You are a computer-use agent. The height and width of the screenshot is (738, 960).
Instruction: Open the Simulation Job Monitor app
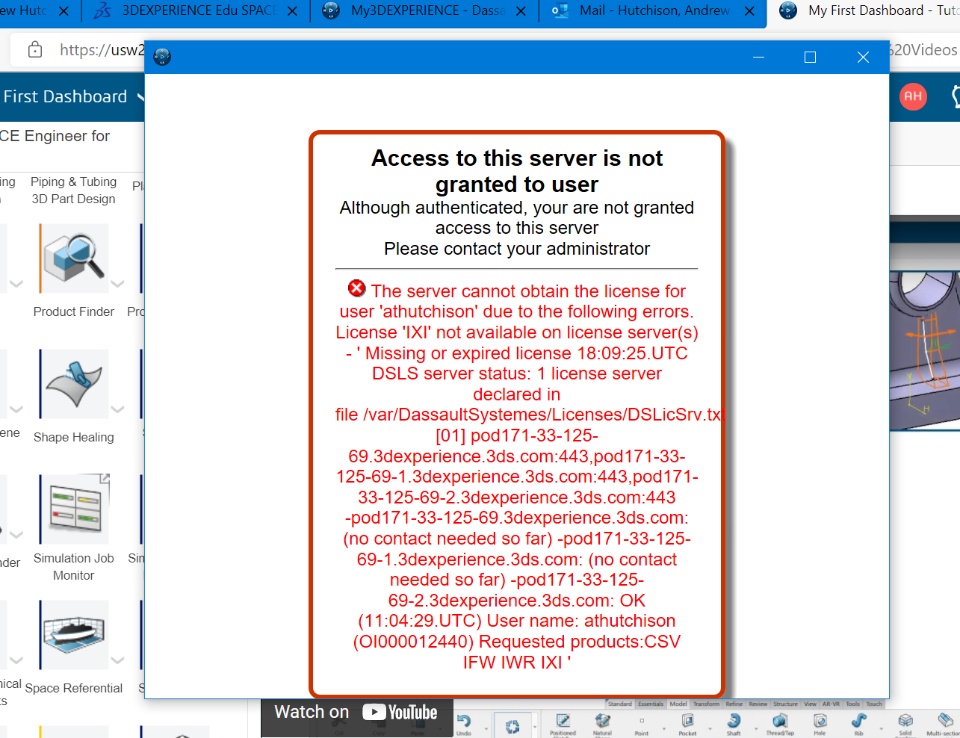74,509
